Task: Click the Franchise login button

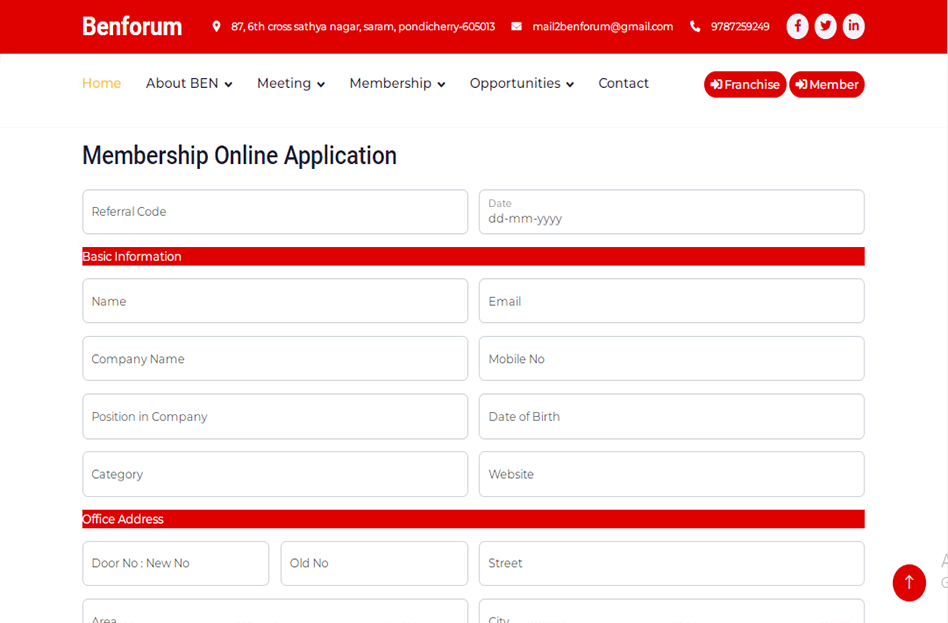Action: [745, 84]
